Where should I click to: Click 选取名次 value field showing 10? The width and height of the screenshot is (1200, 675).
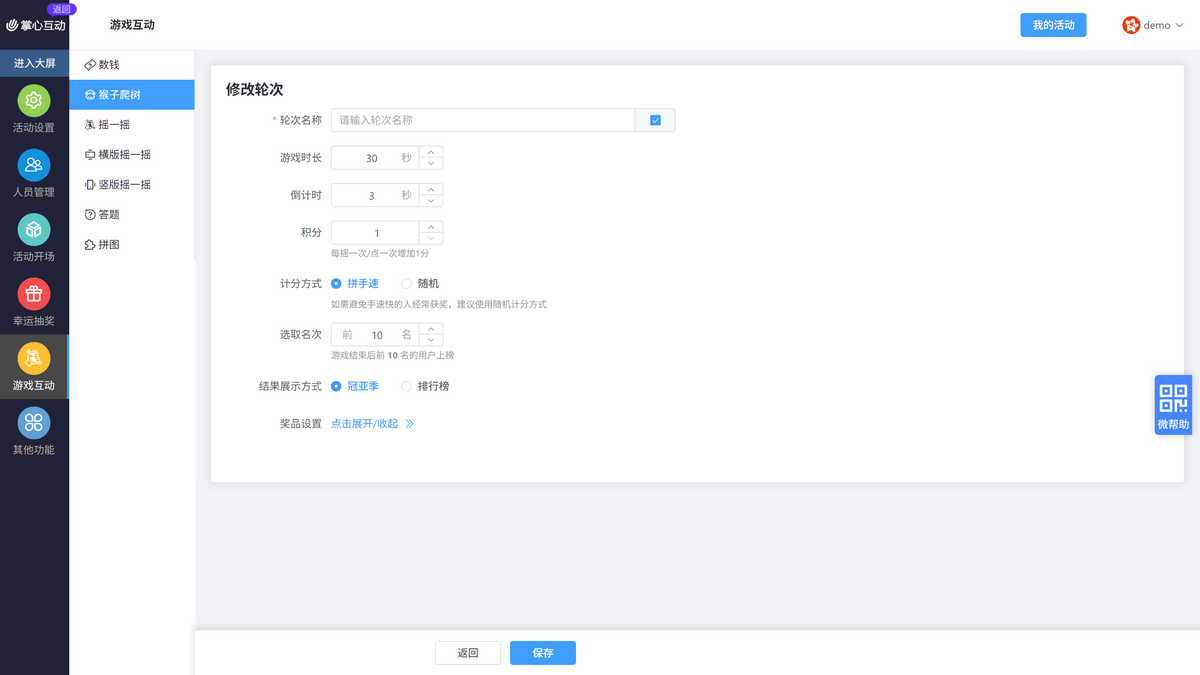(x=375, y=335)
